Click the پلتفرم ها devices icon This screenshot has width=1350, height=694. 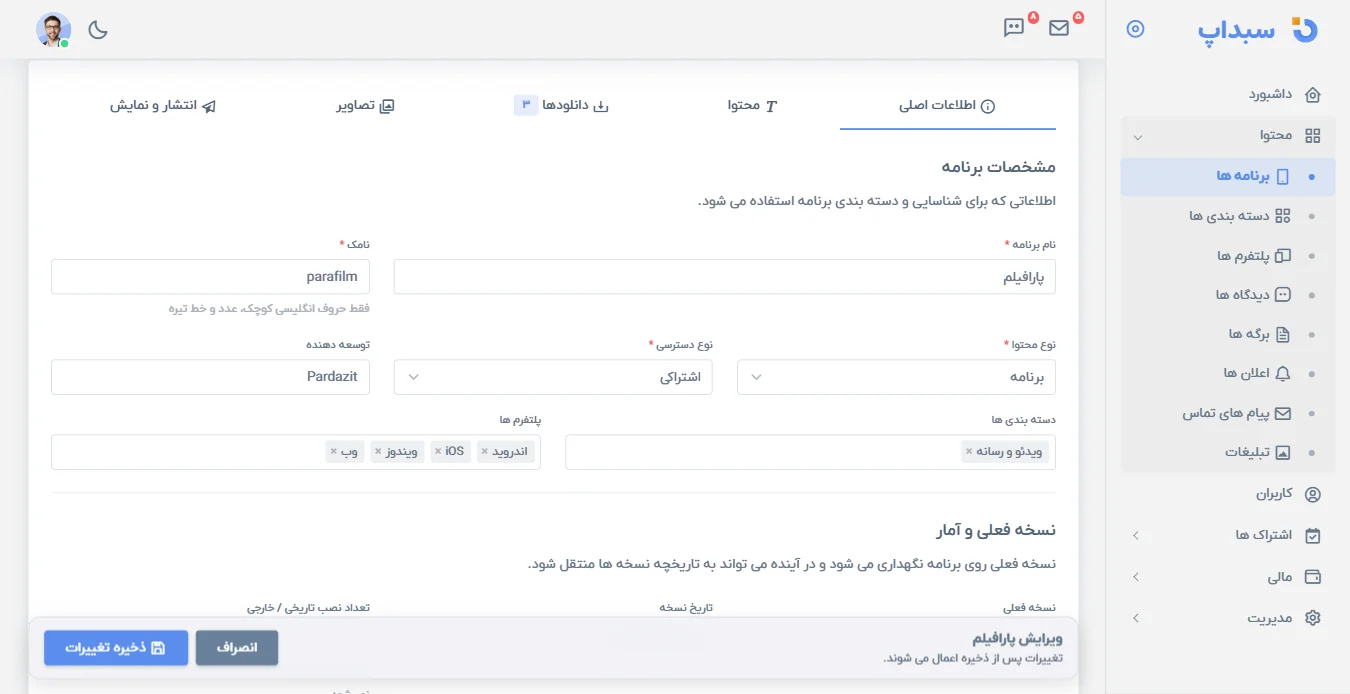1283,256
